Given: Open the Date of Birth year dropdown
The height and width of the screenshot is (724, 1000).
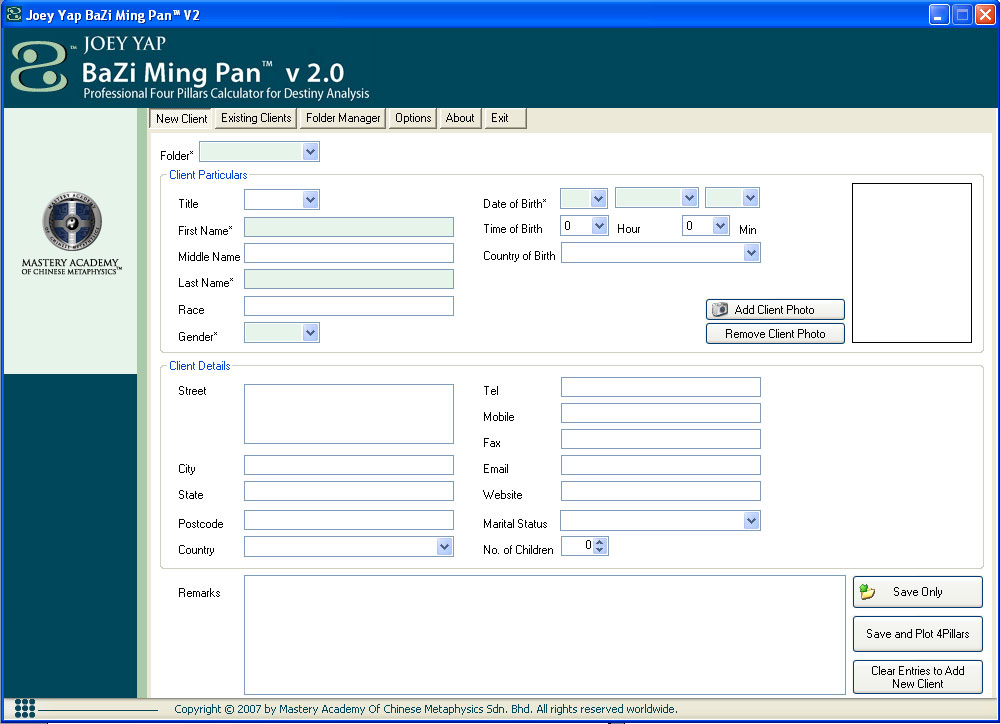Looking at the screenshot, I should point(750,198).
